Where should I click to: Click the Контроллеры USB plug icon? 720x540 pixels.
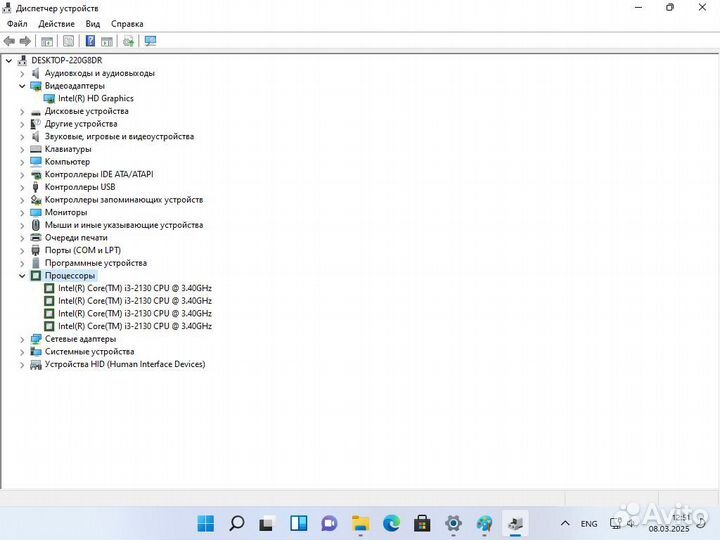(36, 187)
